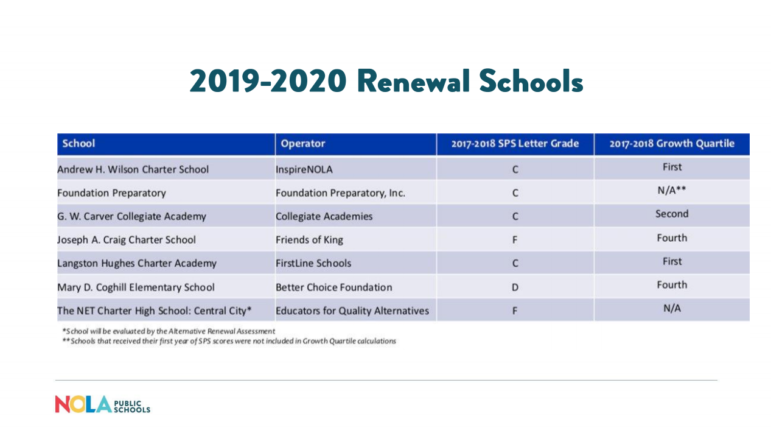
Task: Click 'N/A**' quartile for Foundation Preparatory
Action: tap(672, 190)
